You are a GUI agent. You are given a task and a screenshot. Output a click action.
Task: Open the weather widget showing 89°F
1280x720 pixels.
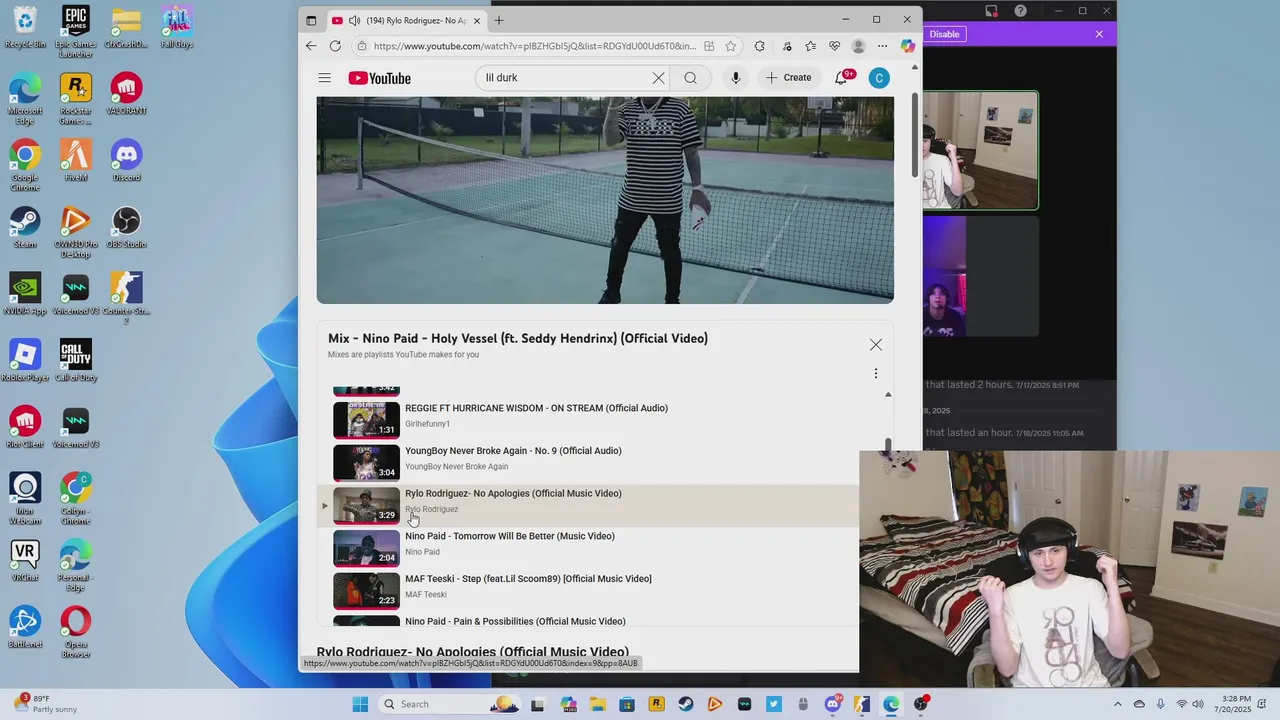point(45,704)
